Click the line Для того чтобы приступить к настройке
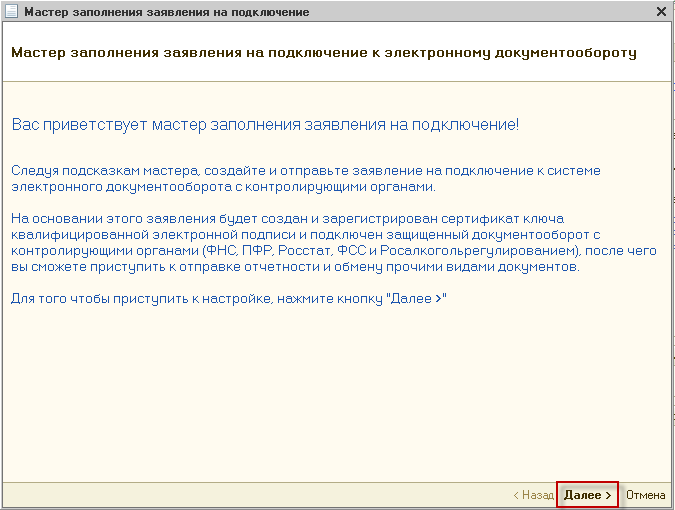 [x=228, y=299]
